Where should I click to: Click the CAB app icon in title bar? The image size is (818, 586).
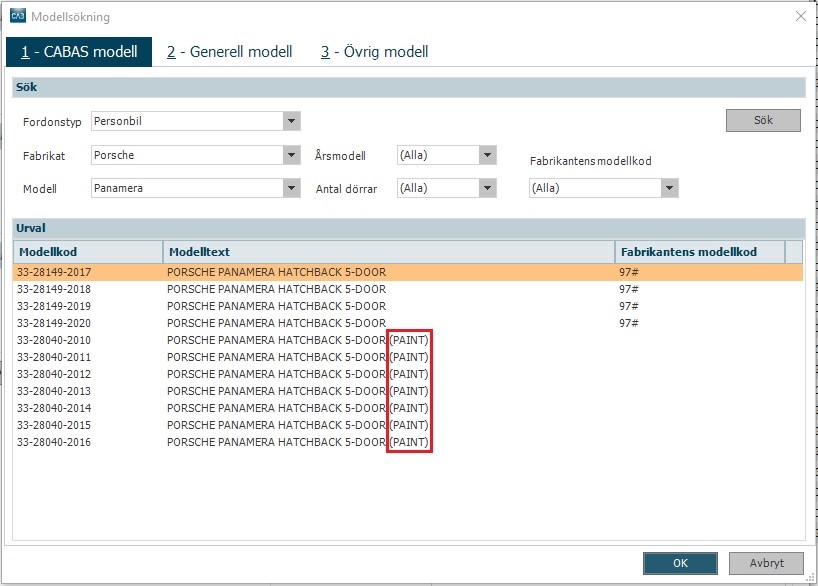tap(17, 16)
